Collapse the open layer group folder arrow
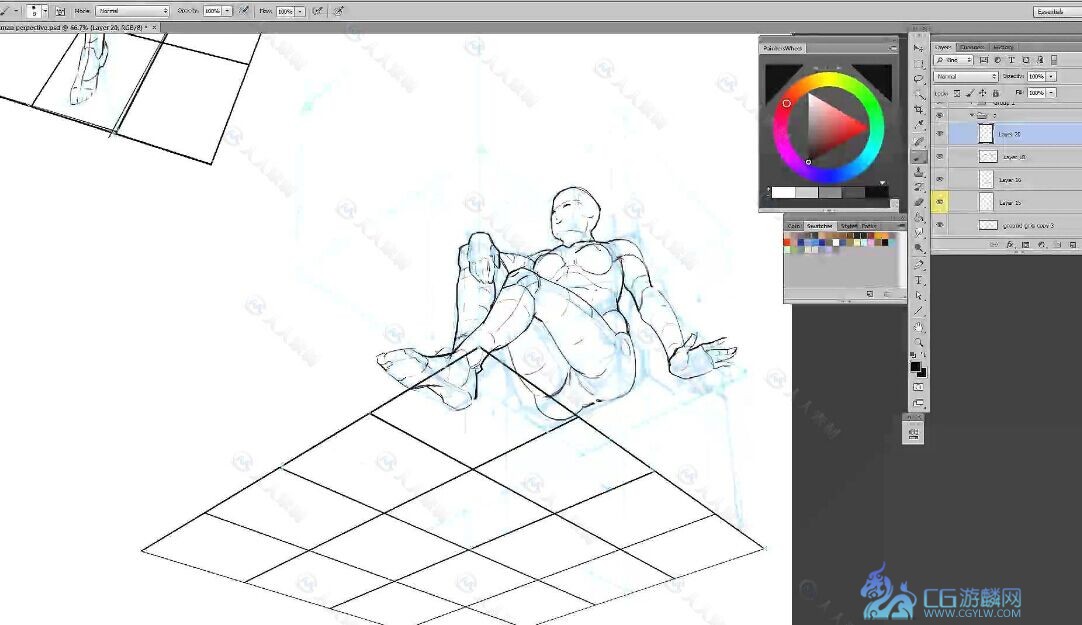1082x625 pixels. coord(971,116)
